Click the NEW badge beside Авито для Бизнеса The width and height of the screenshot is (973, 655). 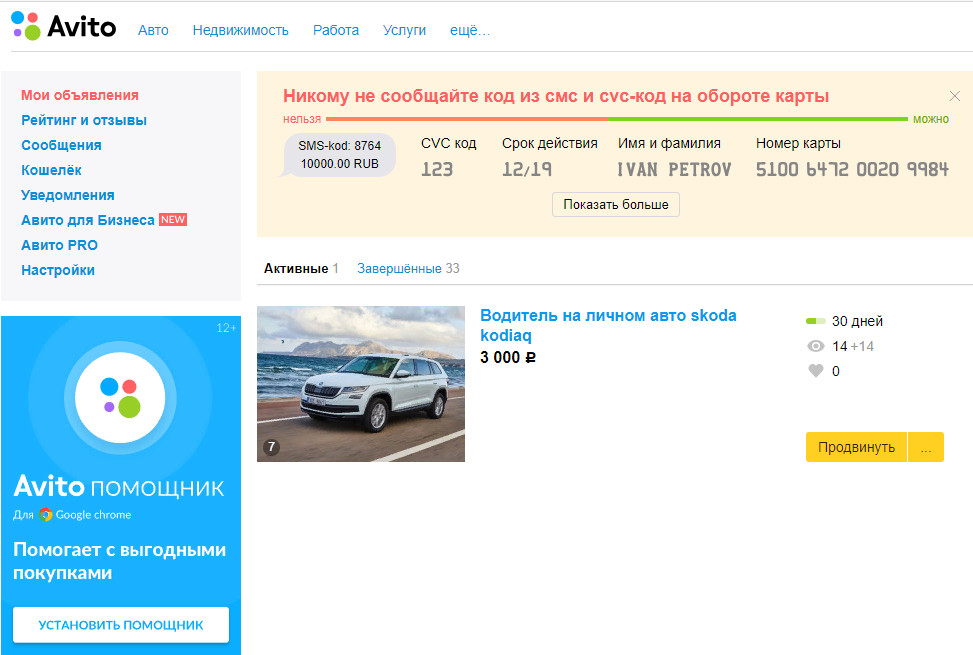(173, 220)
